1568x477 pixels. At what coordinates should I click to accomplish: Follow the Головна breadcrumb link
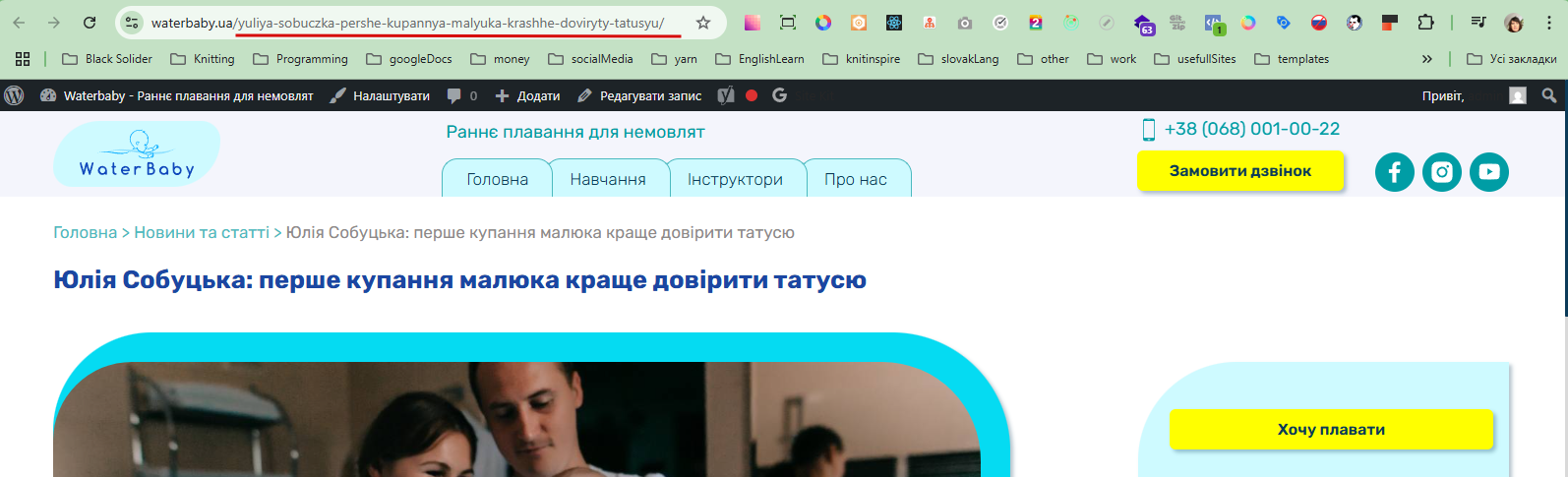[x=85, y=232]
